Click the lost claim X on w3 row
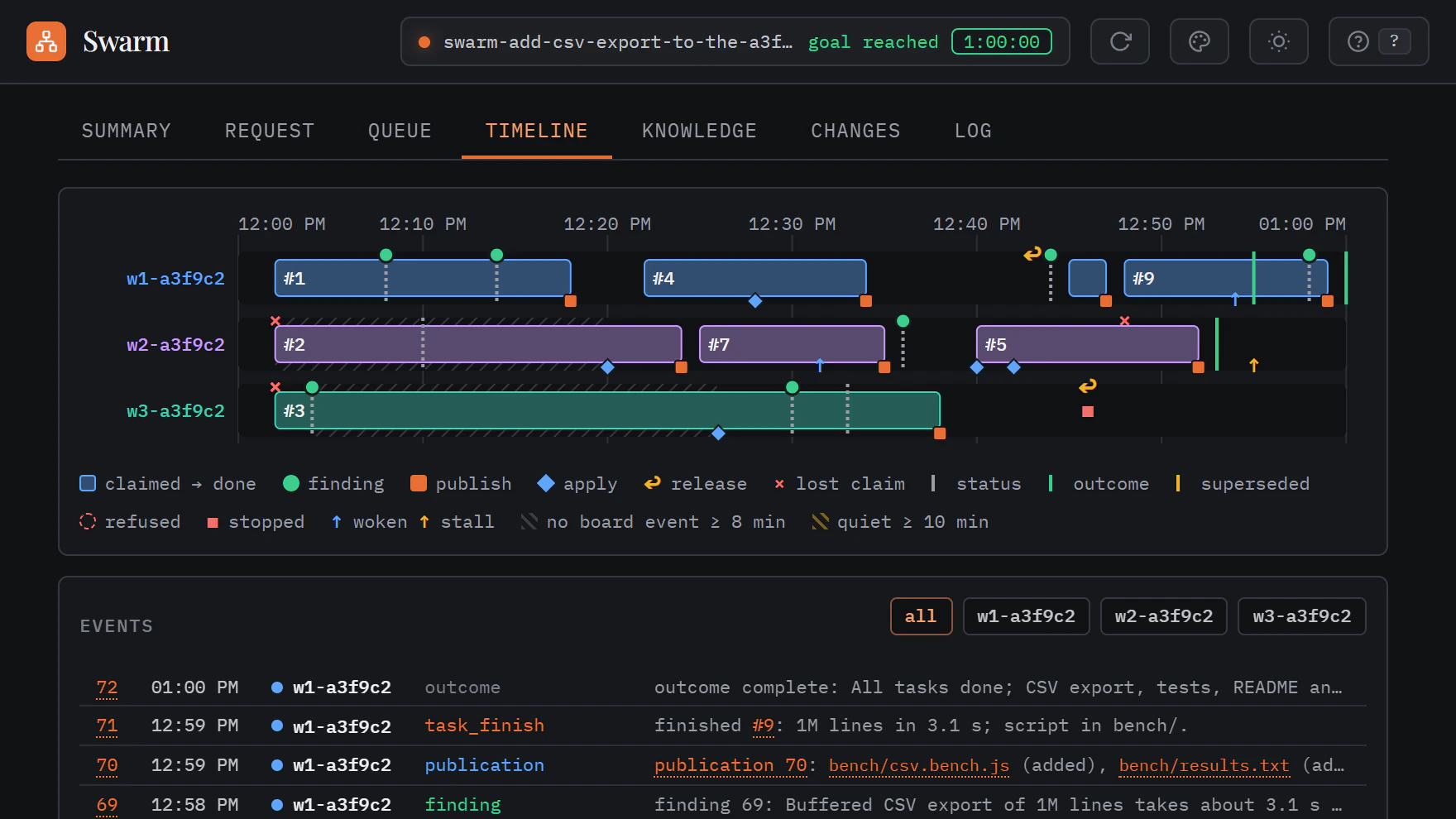Image resolution: width=1456 pixels, height=819 pixels. (x=275, y=387)
